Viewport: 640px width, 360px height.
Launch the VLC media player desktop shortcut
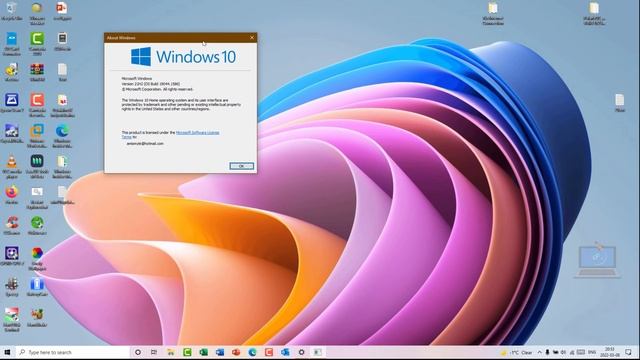pyautogui.click(x=11, y=167)
